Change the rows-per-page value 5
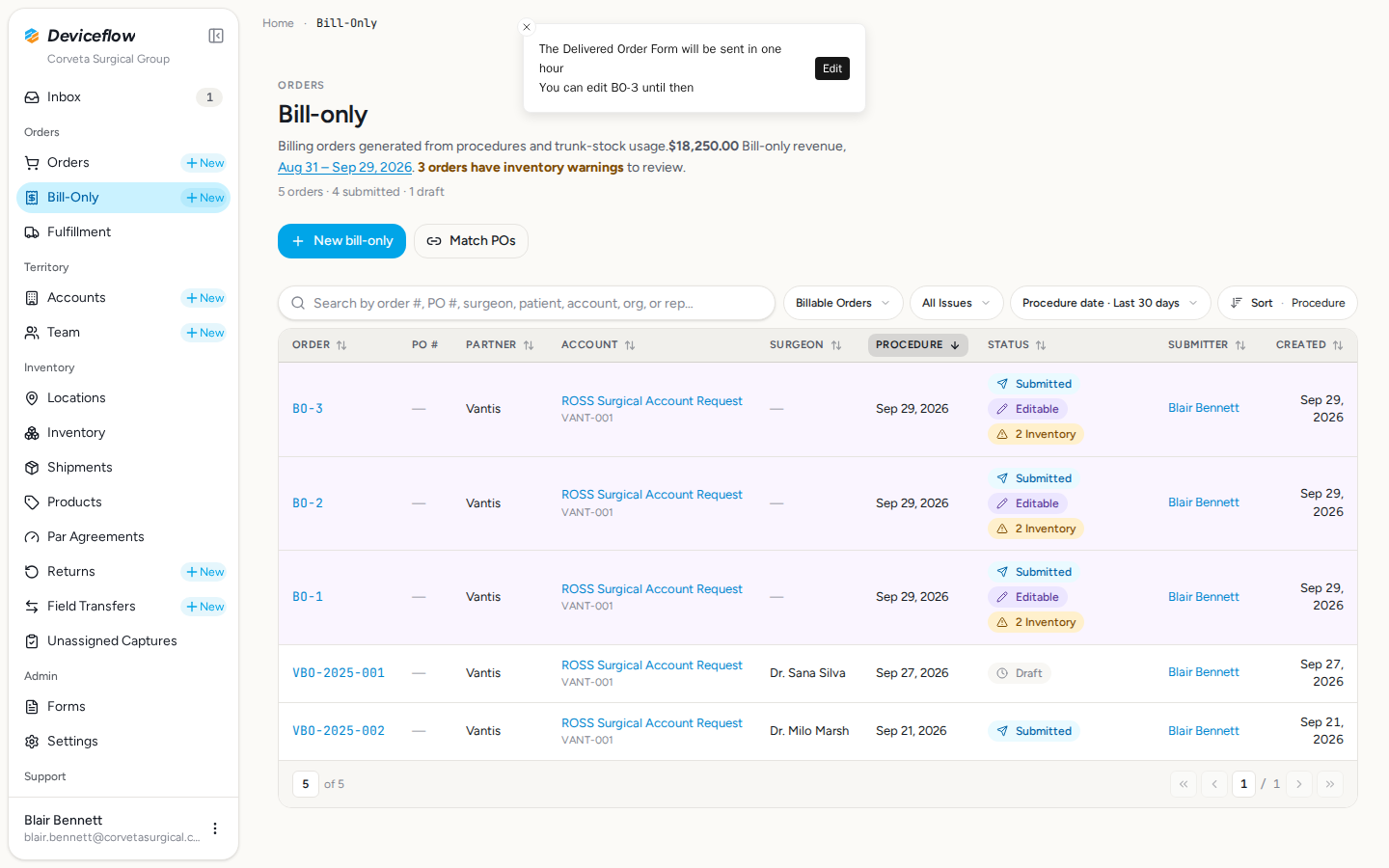The height and width of the screenshot is (868, 1389). click(x=306, y=784)
